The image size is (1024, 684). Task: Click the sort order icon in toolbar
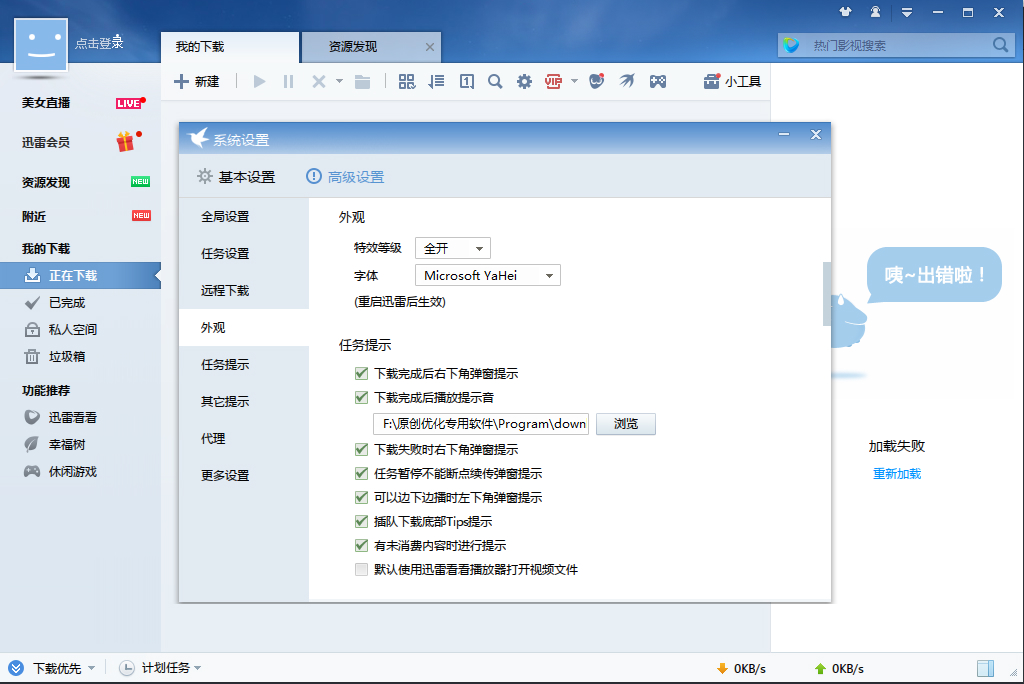[436, 82]
